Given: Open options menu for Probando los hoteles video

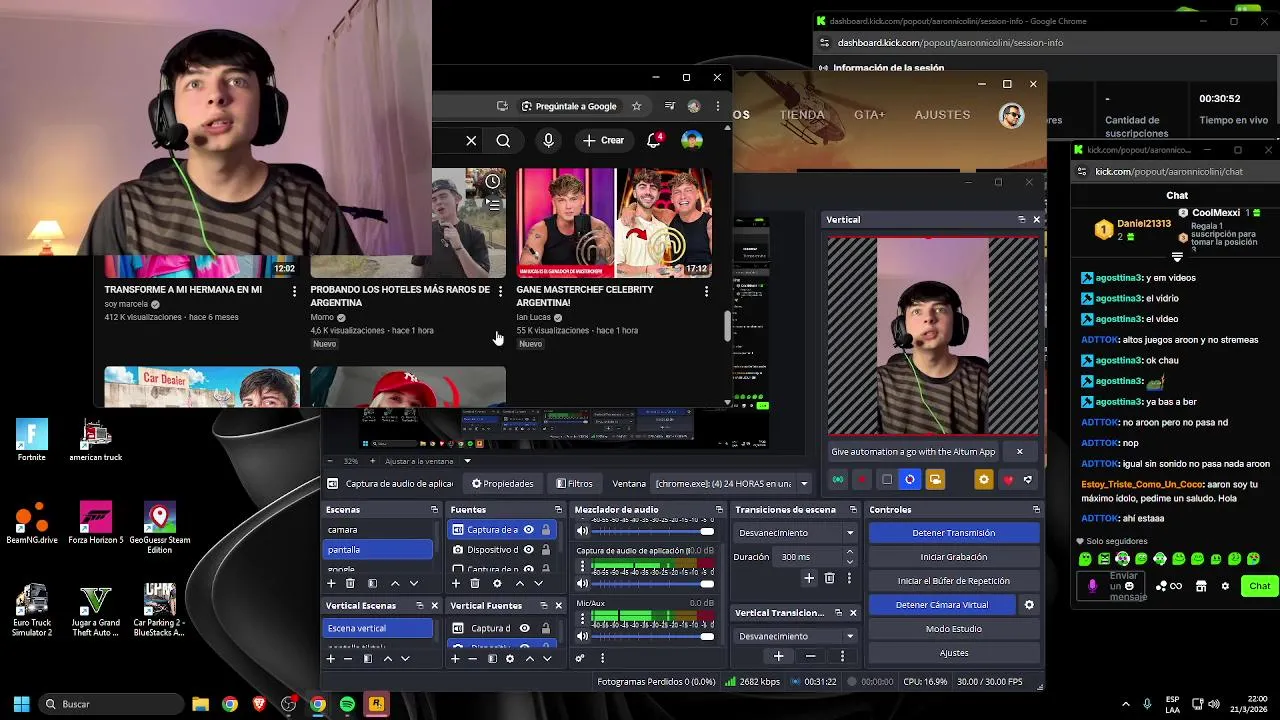Looking at the screenshot, I should pyautogui.click(x=500, y=291).
